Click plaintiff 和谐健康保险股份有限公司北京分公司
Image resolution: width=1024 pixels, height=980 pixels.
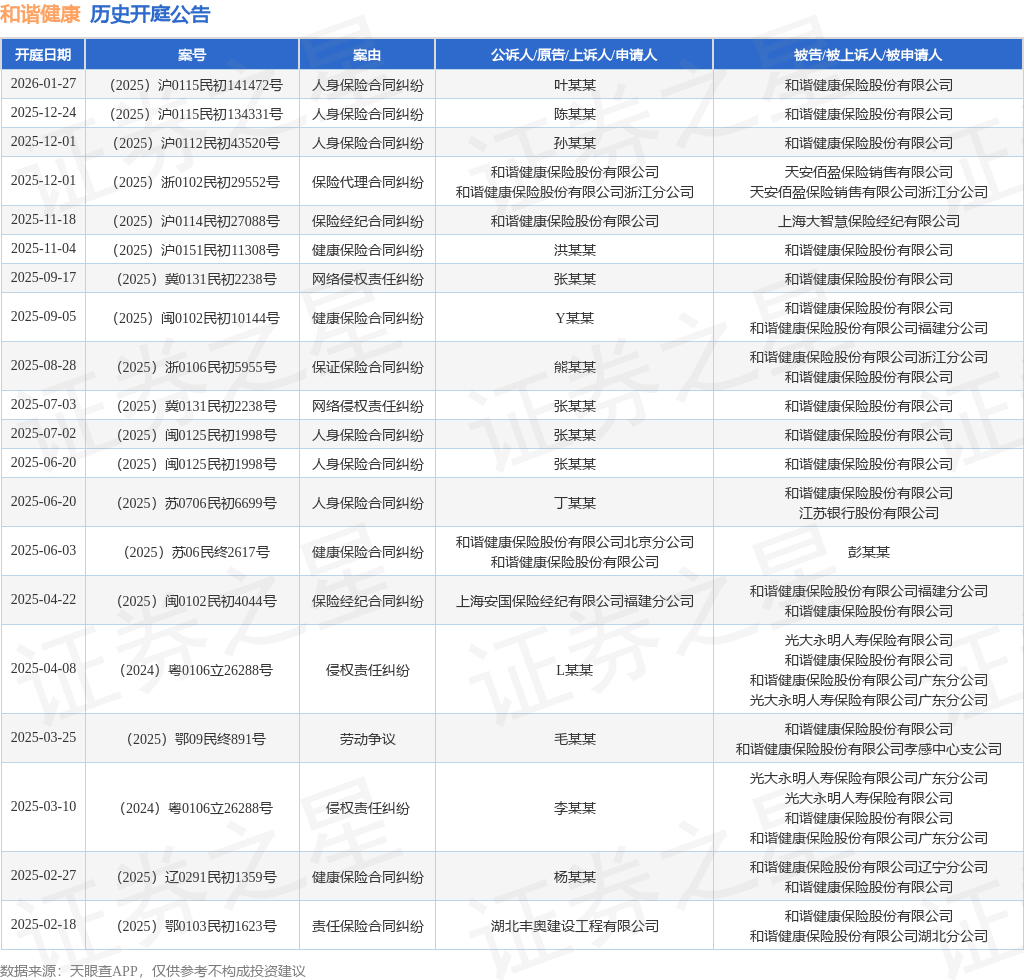[x=575, y=542]
